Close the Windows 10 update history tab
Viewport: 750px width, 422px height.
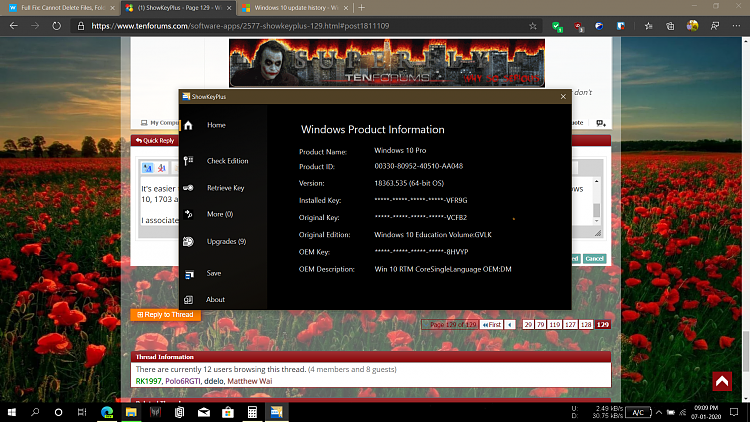[345, 8]
